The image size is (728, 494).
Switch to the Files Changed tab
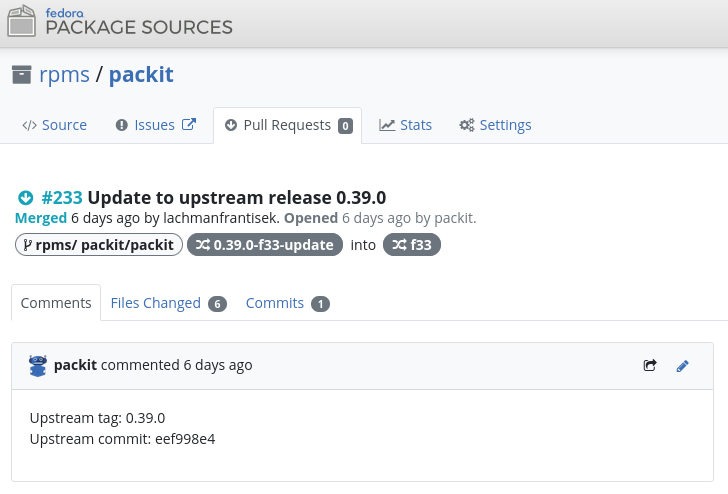tap(156, 303)
